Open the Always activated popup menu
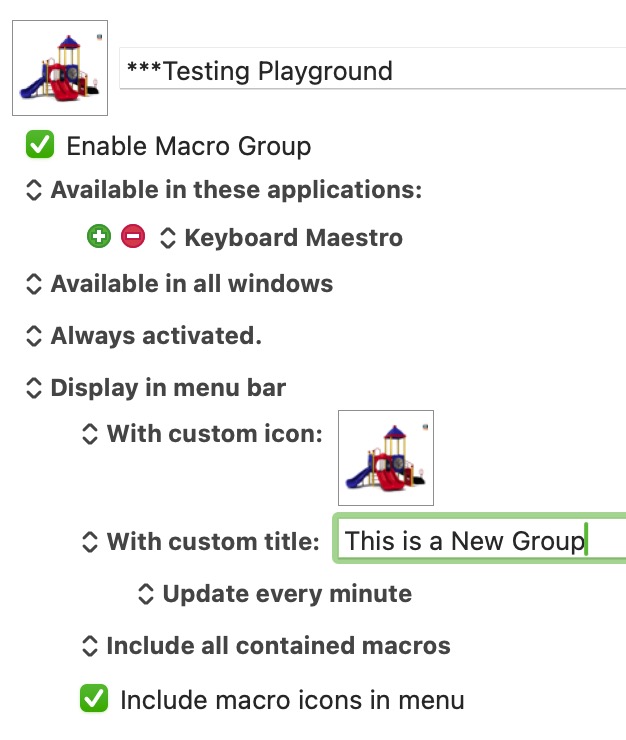Viewport: 626px width, 740px height. point(143,336)
